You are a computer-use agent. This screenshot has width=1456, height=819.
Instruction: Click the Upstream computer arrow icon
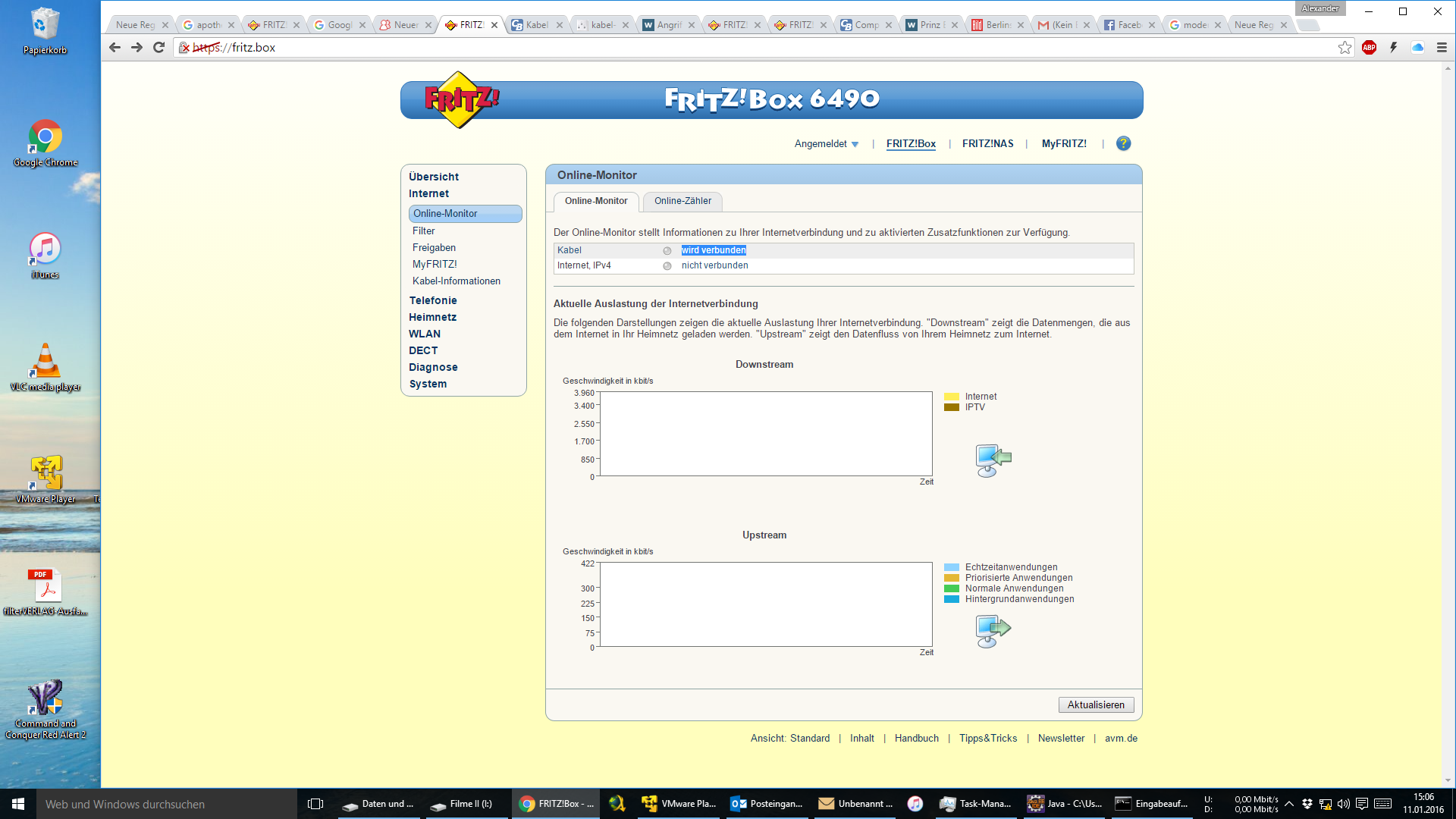[x=993, y=631]
